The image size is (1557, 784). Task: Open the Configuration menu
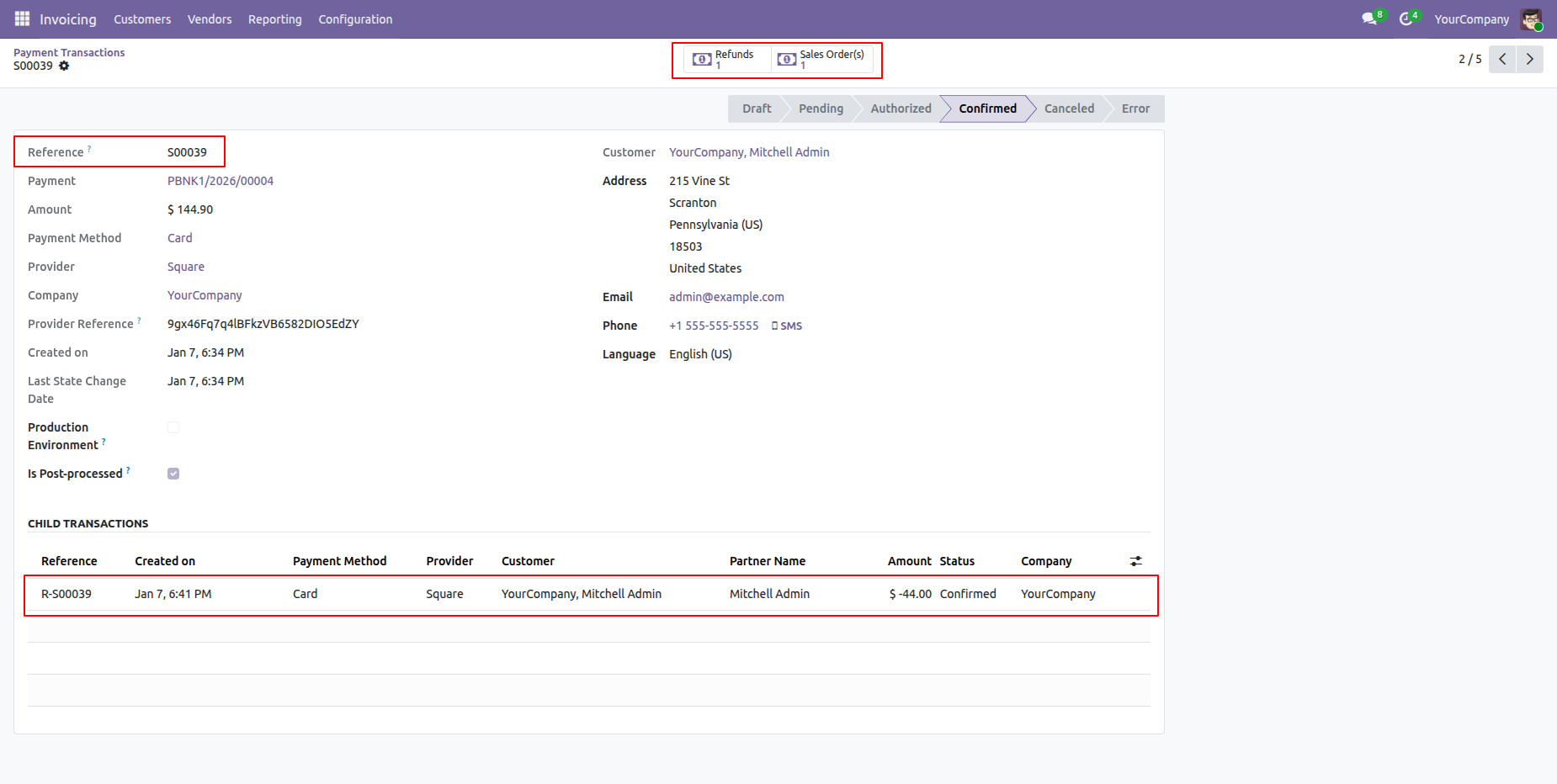(x=355, y=19)
